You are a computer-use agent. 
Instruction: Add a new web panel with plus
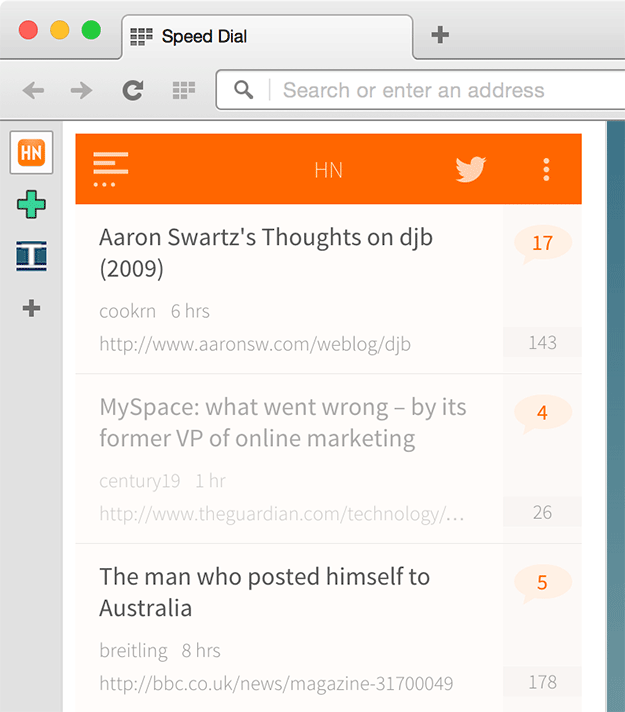pyautogui.click(x=31, y=308)
